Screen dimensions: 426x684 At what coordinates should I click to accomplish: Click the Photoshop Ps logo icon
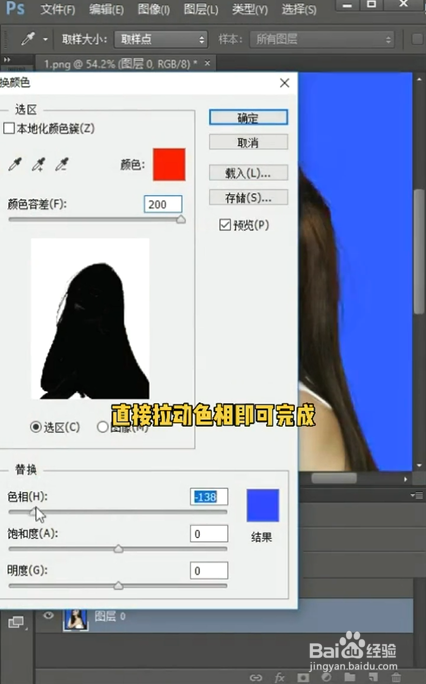tap(15, 8)
